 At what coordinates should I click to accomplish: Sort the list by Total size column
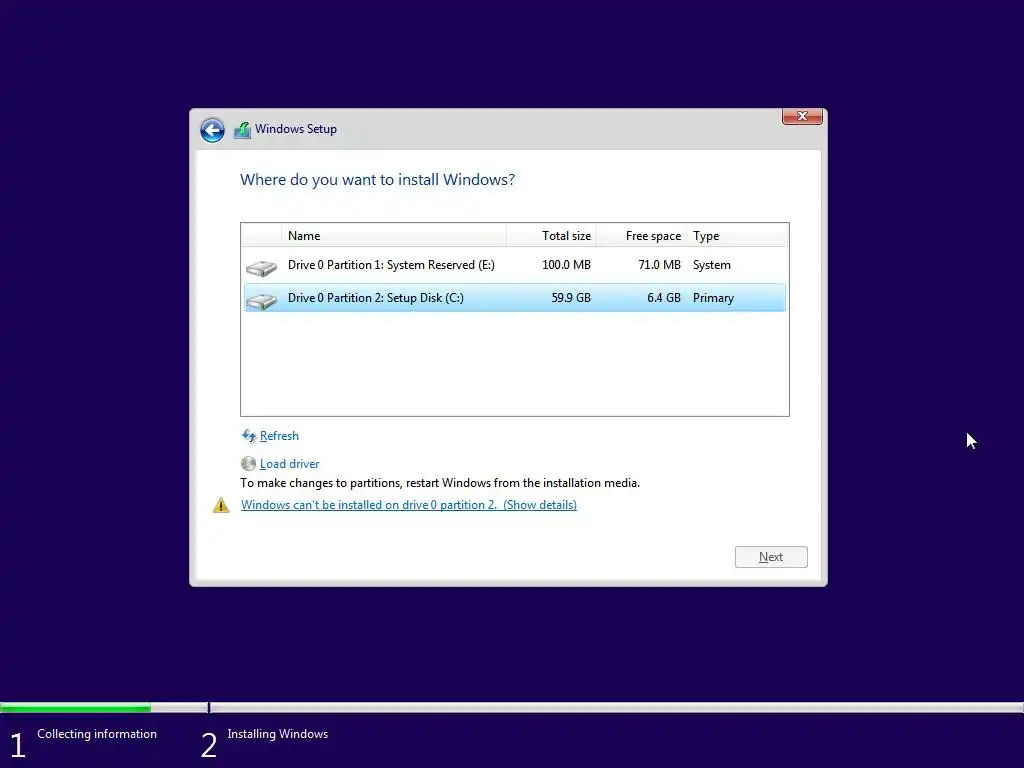[551, 236]
